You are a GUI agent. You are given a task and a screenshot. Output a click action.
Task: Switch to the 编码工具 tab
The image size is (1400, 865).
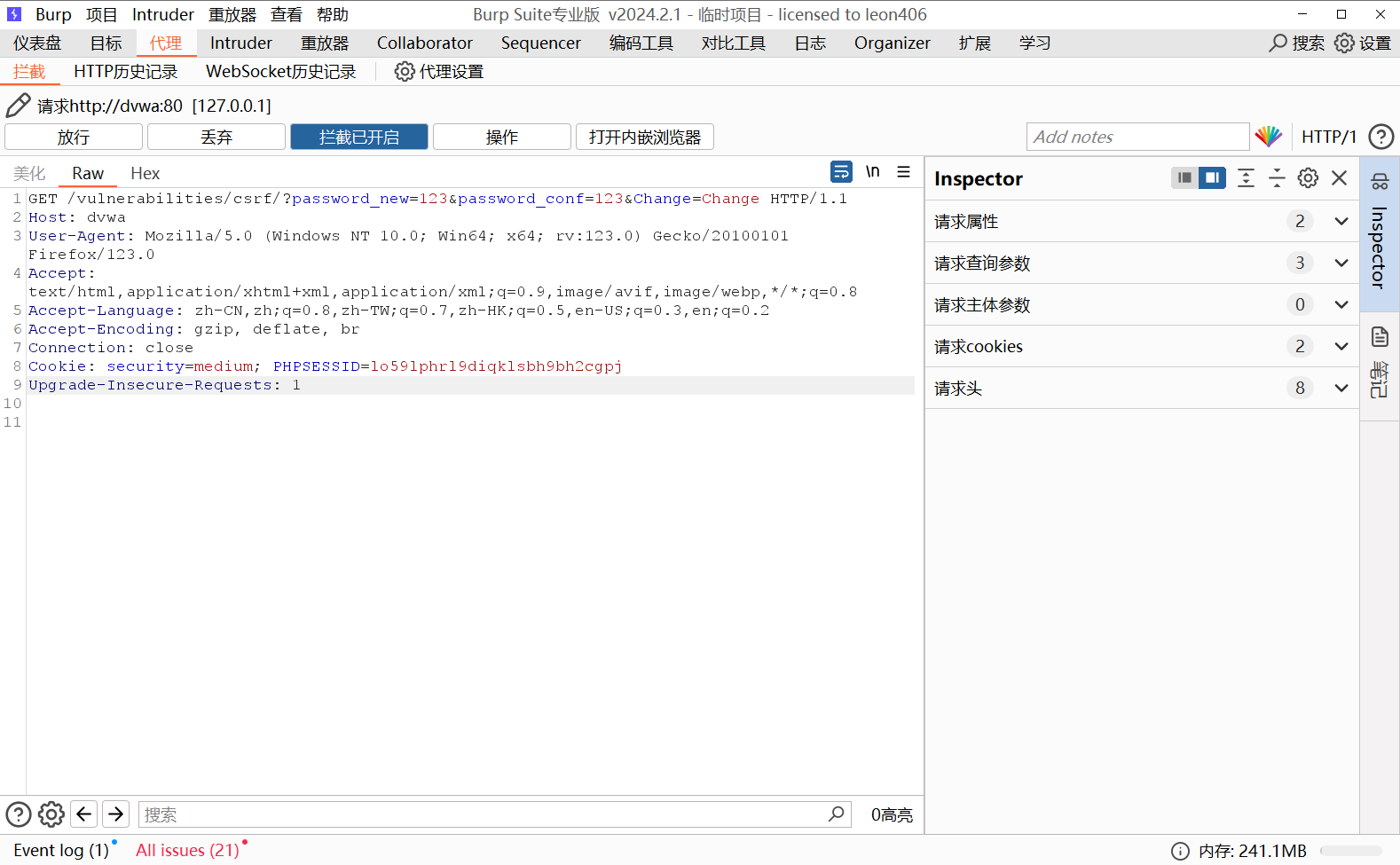coord(641,43)
